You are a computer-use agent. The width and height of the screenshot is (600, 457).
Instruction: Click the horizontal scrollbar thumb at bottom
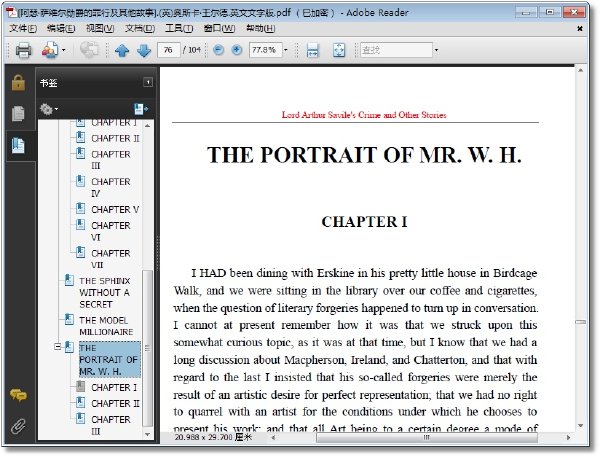pos(427,437)
